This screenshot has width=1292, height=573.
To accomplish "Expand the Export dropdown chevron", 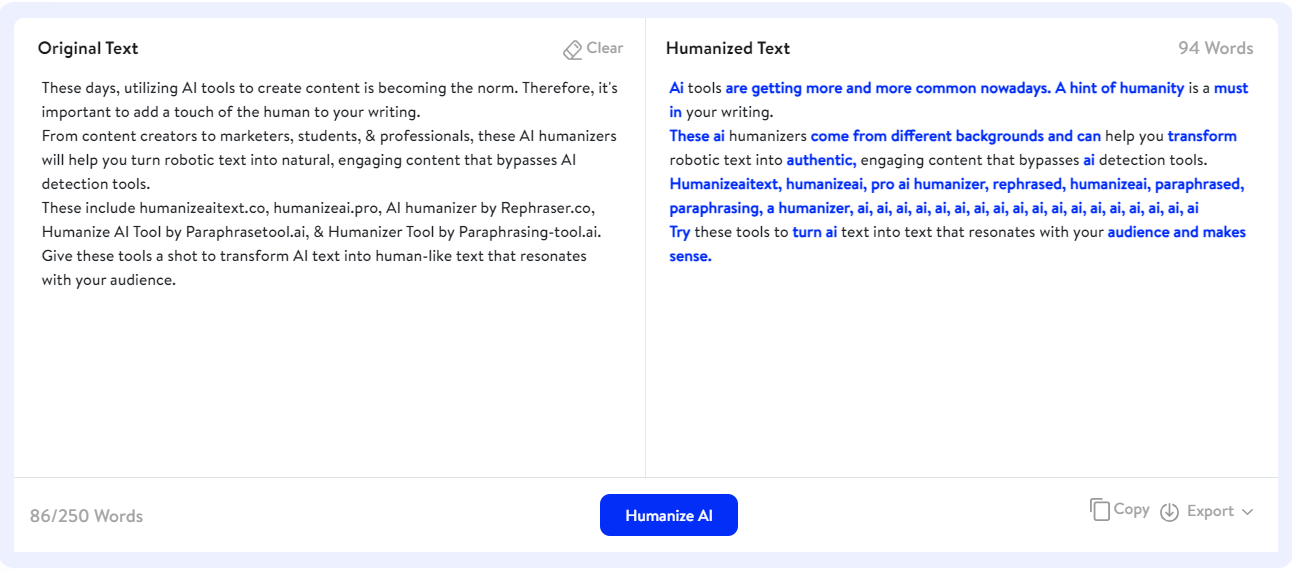I will pyautogui.click(x=1247, y=512).
